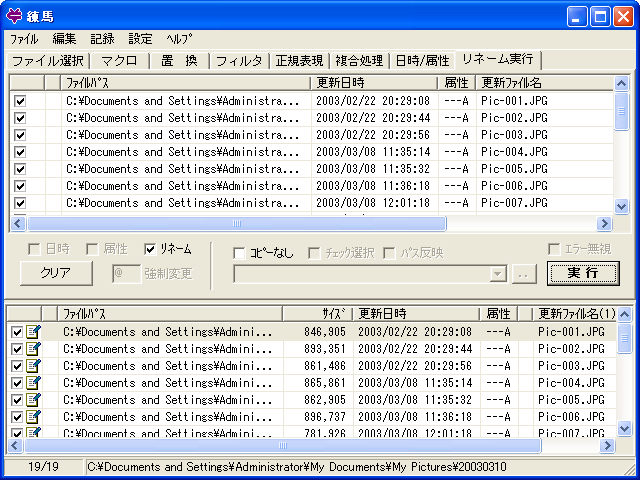
Task: Click the top list vertical scrollbar thumb
Action: point(621,111)
